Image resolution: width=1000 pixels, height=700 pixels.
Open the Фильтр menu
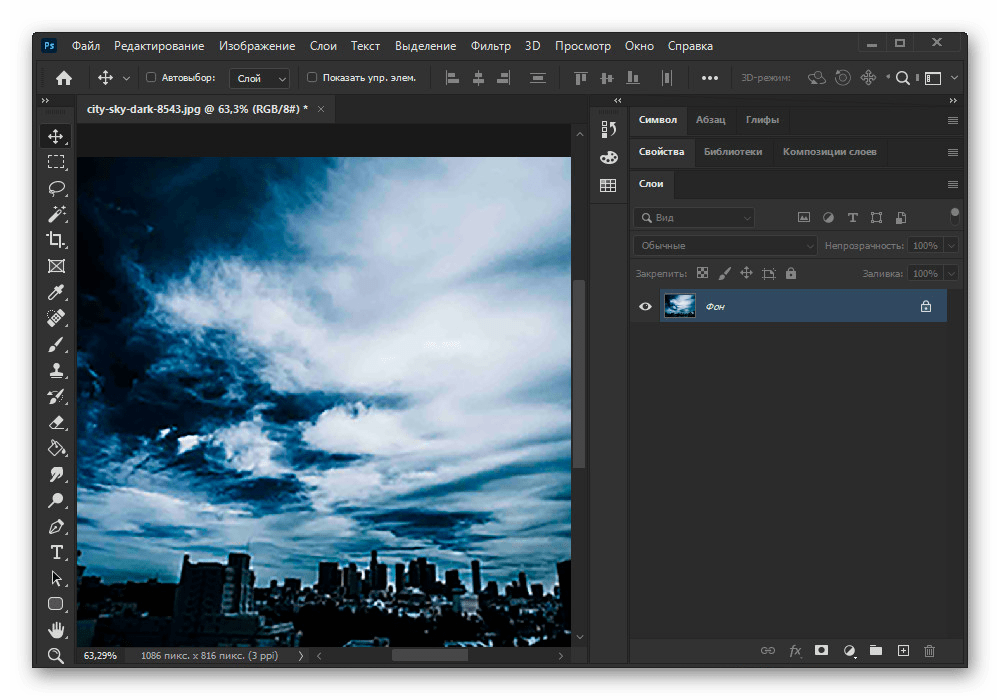pos(490,46)
